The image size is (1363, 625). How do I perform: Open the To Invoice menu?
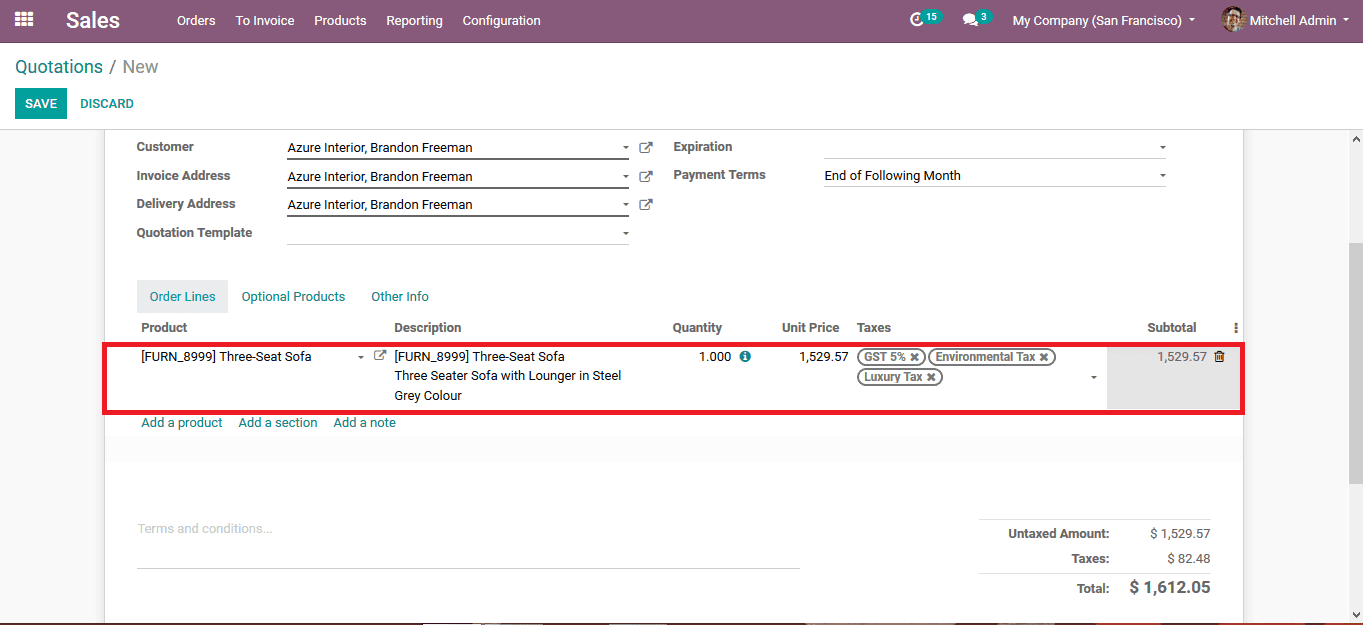tap(265, 20)
